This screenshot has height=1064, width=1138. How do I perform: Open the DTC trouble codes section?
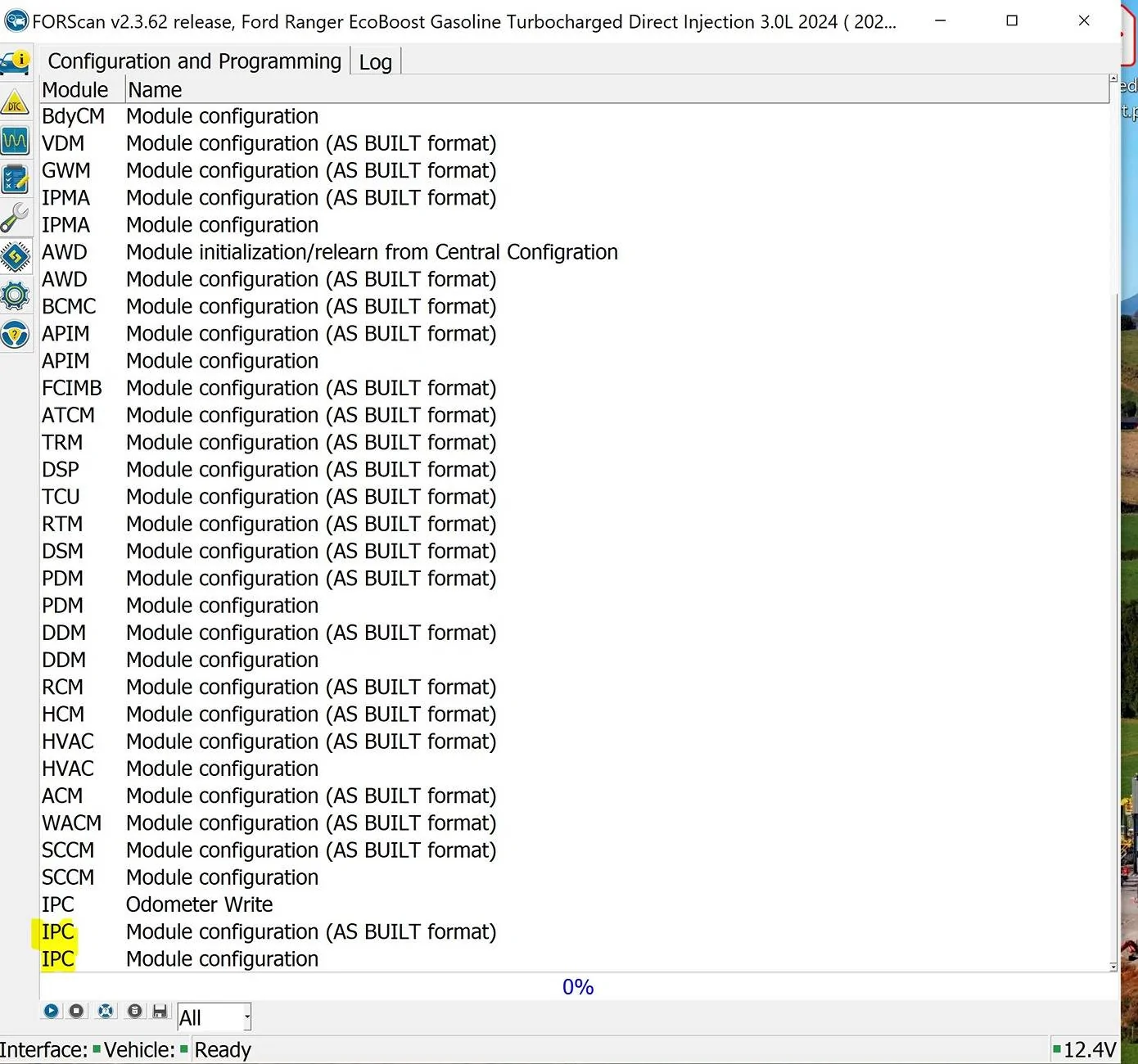click(15, 102)
